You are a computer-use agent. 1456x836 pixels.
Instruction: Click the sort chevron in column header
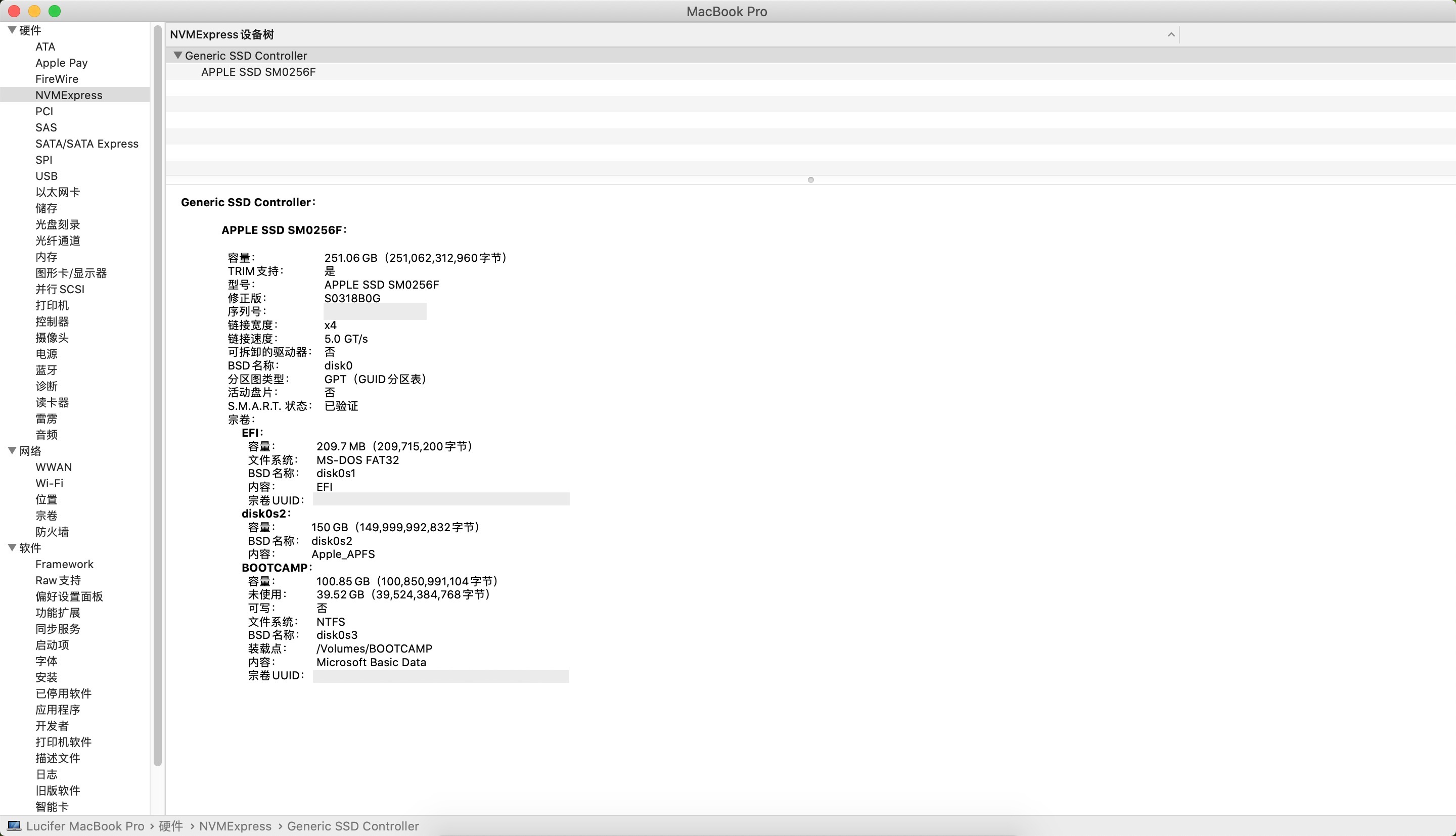1171,35
